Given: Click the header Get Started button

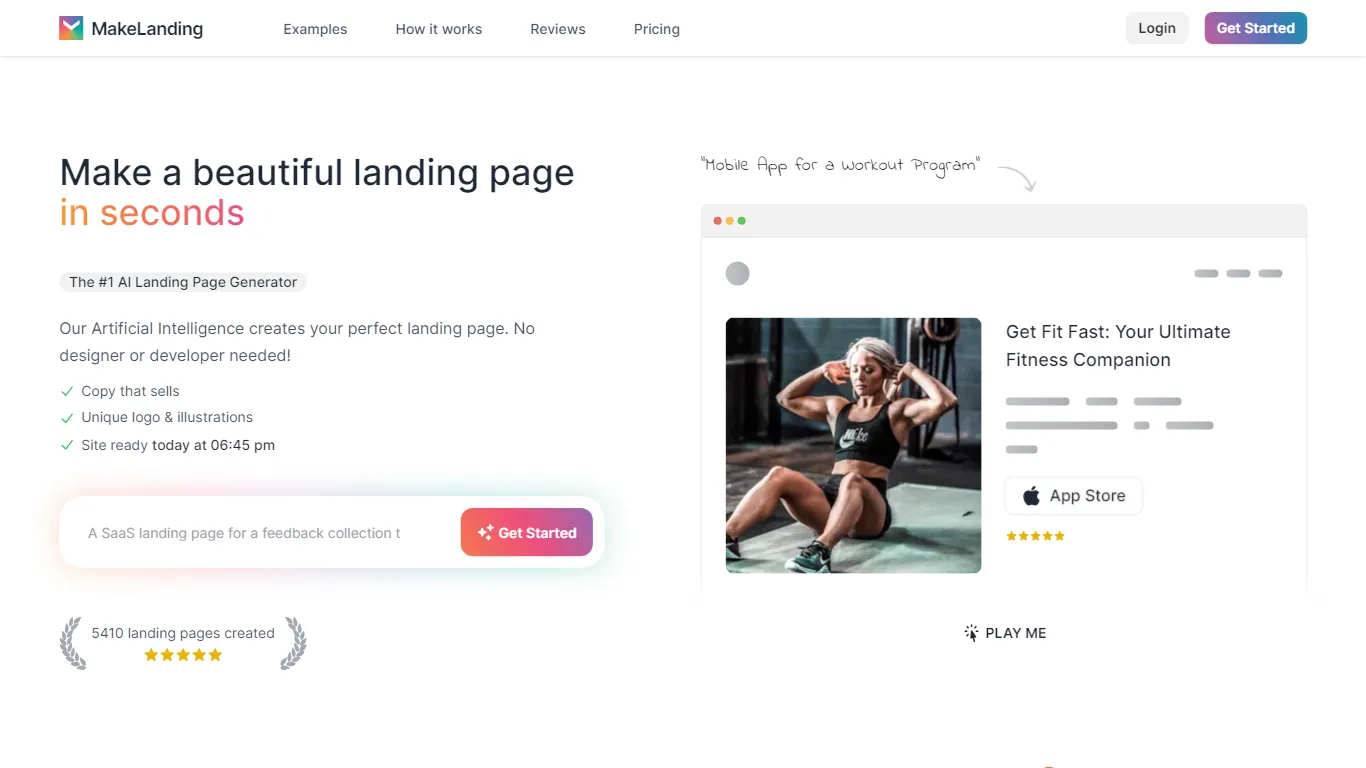Looking at the screenshot, I should coord(1256,28).
